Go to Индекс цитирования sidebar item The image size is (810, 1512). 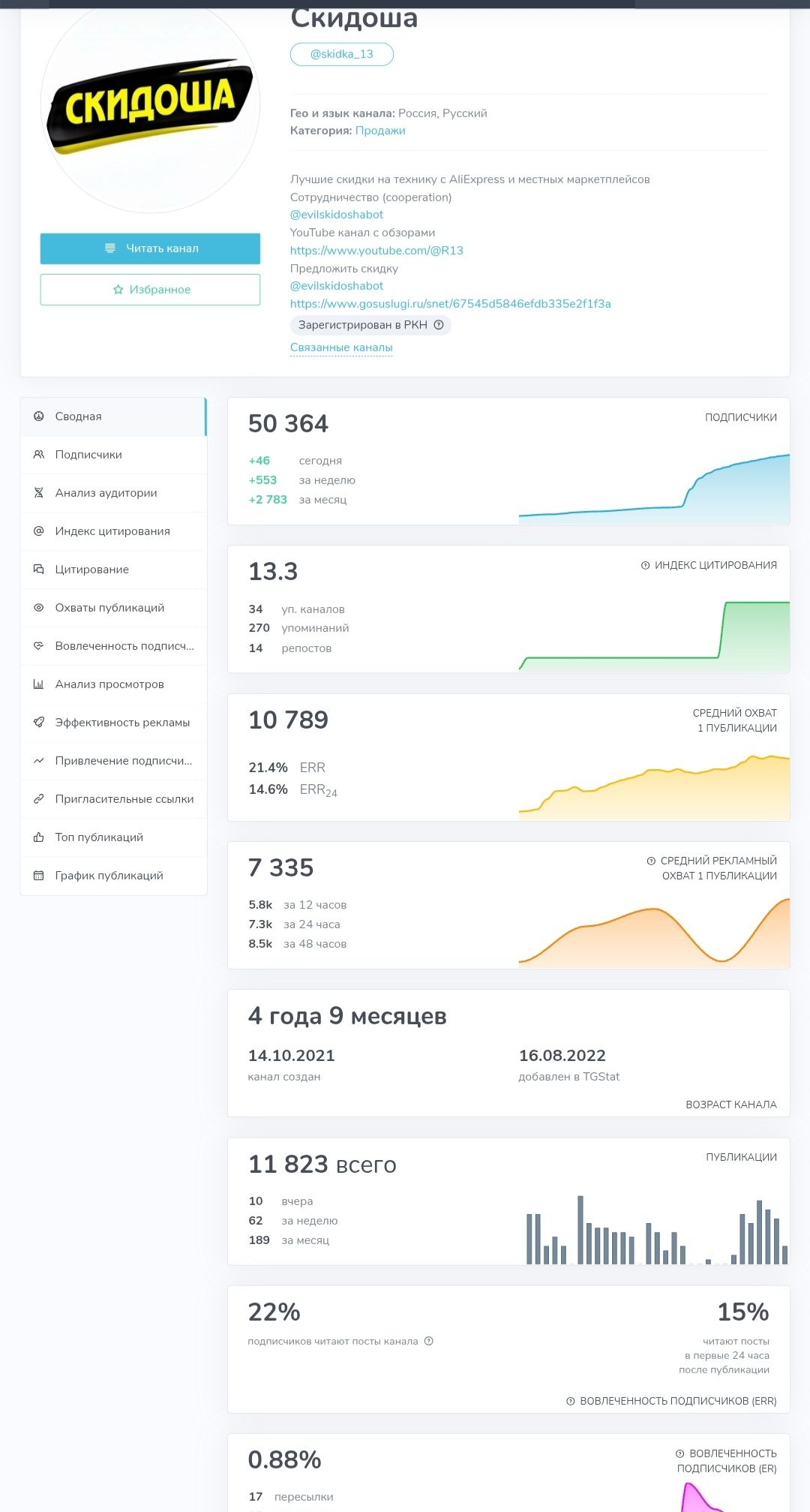coord(113,531)
